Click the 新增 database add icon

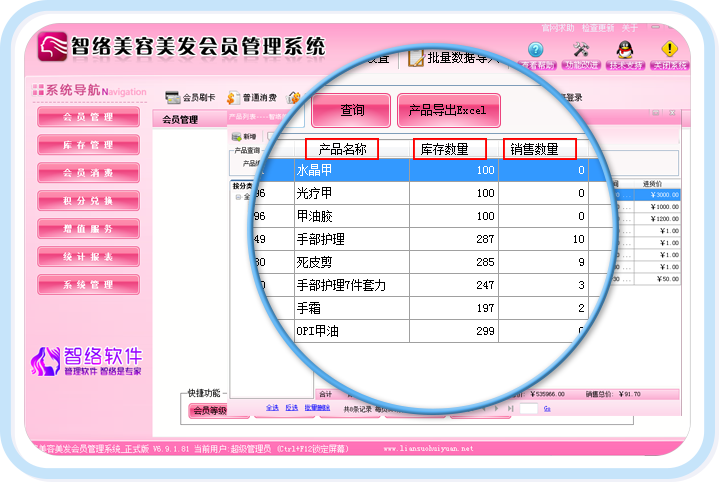236,137
